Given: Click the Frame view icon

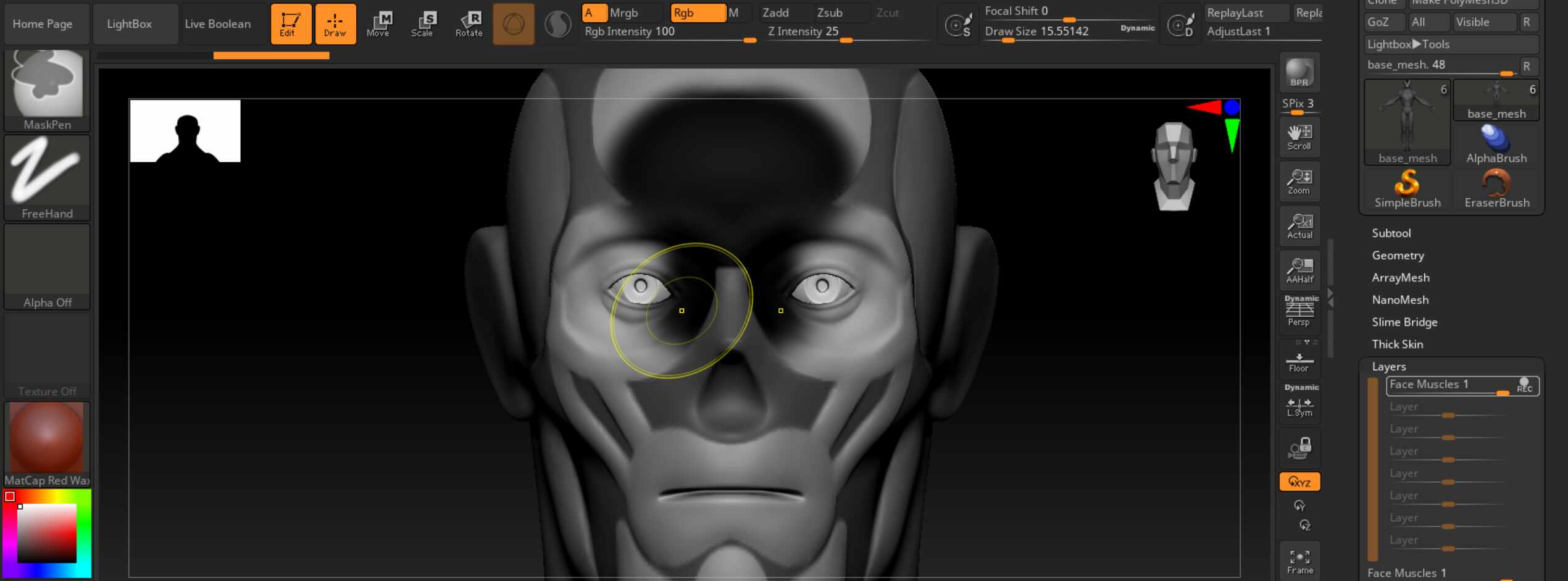Looking at the screenshot, I should pyautogui.click(x=1299, y=561).
